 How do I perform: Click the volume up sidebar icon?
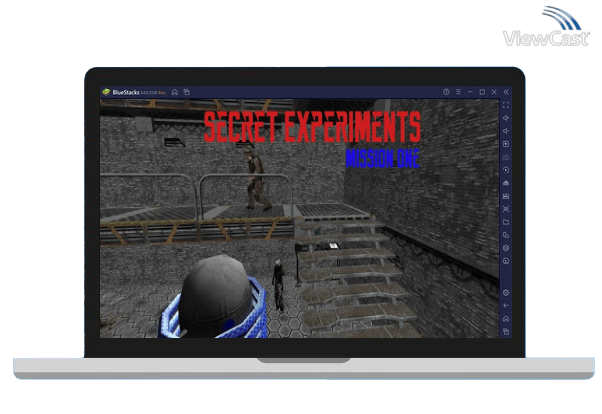click(x=506, y=118)
